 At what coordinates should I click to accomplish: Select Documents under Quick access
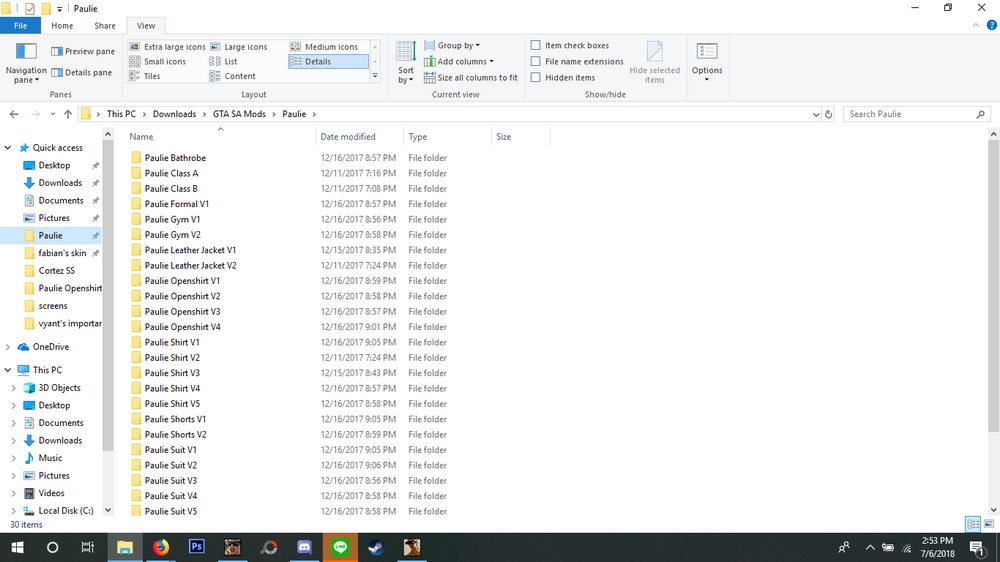click(x=61, y=200)
